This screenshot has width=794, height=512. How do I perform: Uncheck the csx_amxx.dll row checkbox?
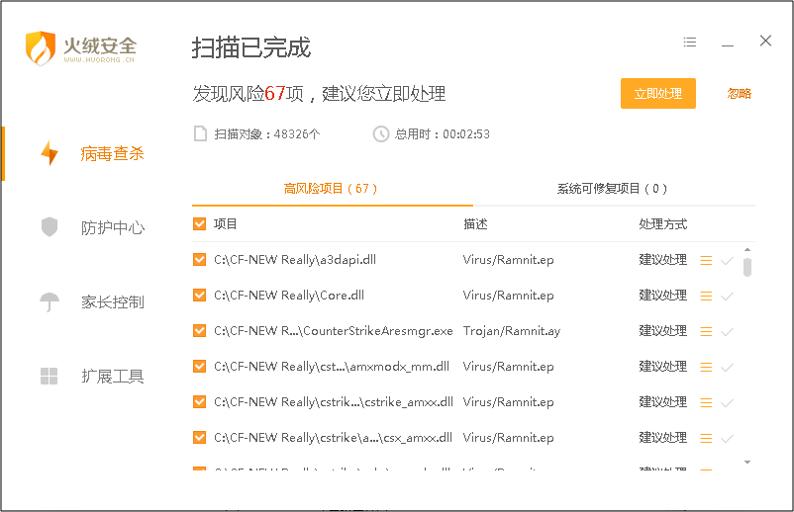(x=200, y=437)
